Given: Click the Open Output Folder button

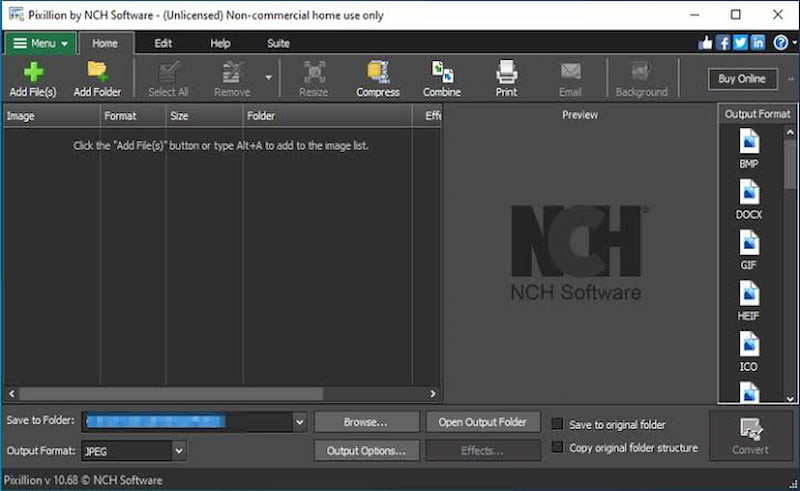Looking at the screenshot, I should [483, 422].
